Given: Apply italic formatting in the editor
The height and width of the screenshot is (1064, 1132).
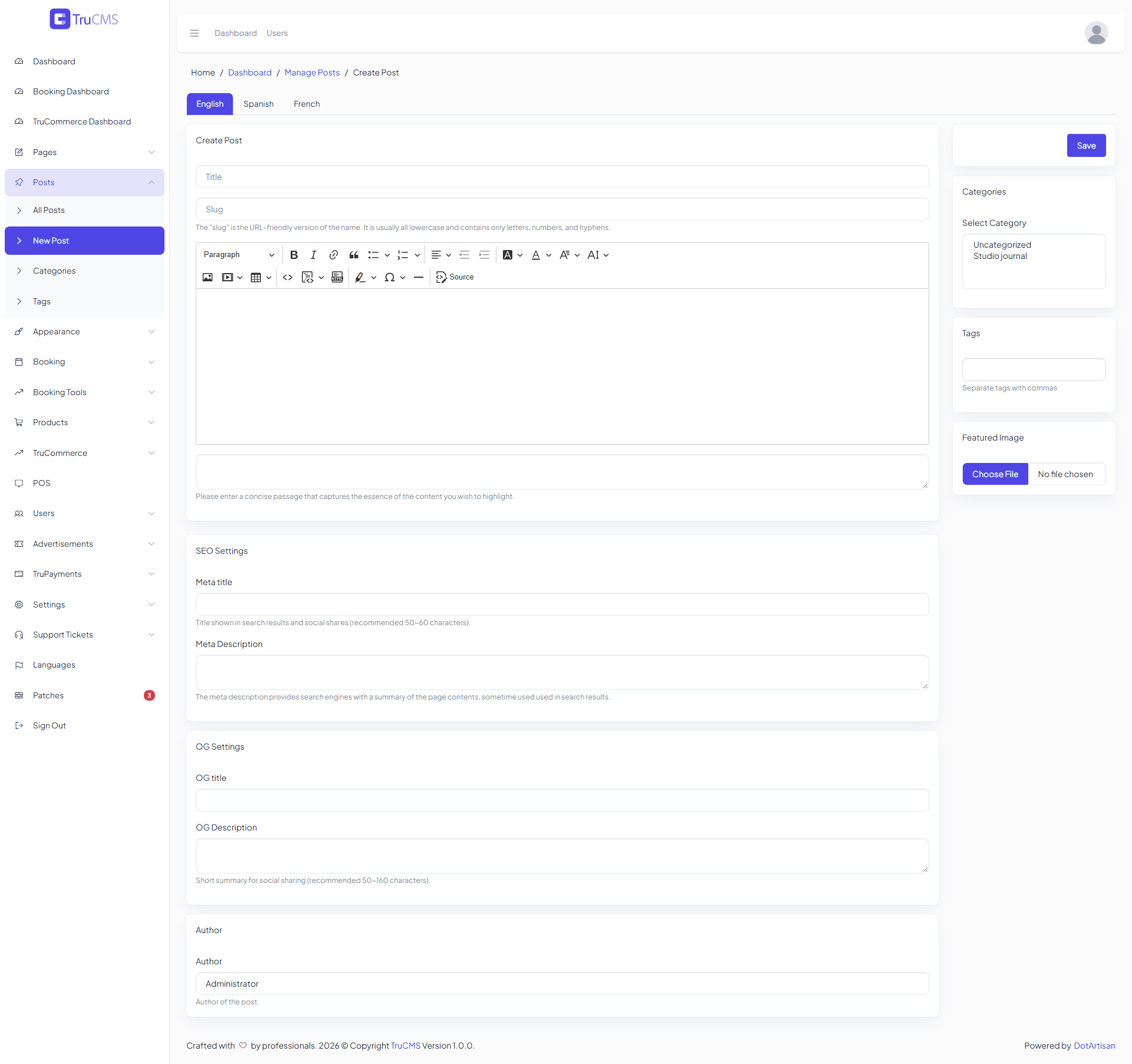Looking at the screenshot, I should [314, 255].
